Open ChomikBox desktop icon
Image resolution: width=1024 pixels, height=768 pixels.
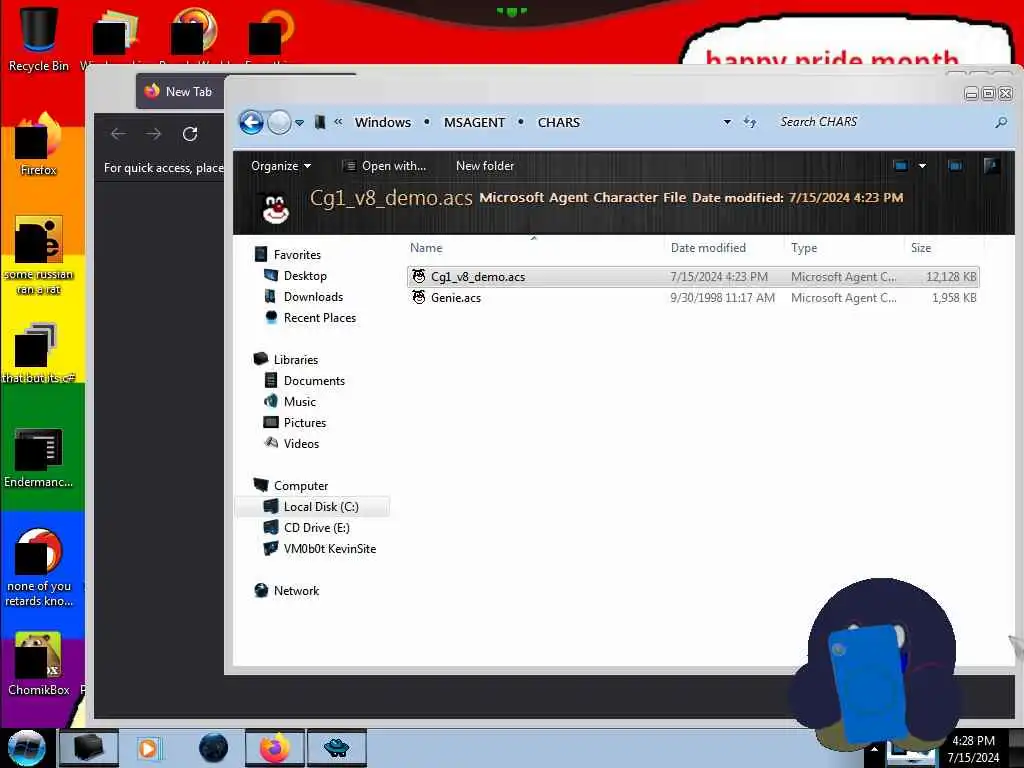coord(39,664)
